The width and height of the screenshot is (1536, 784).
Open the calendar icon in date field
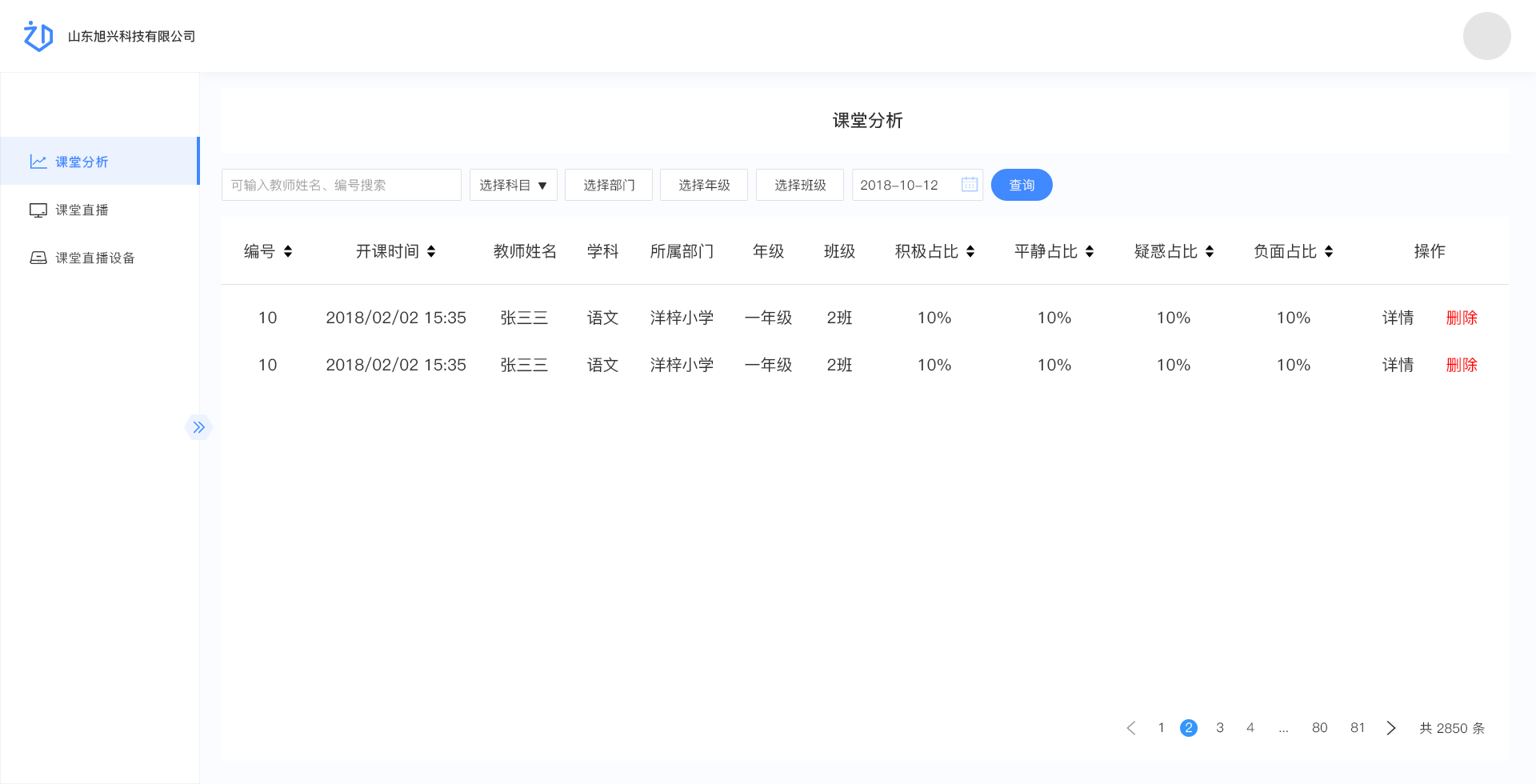click(x=969, y=185)
